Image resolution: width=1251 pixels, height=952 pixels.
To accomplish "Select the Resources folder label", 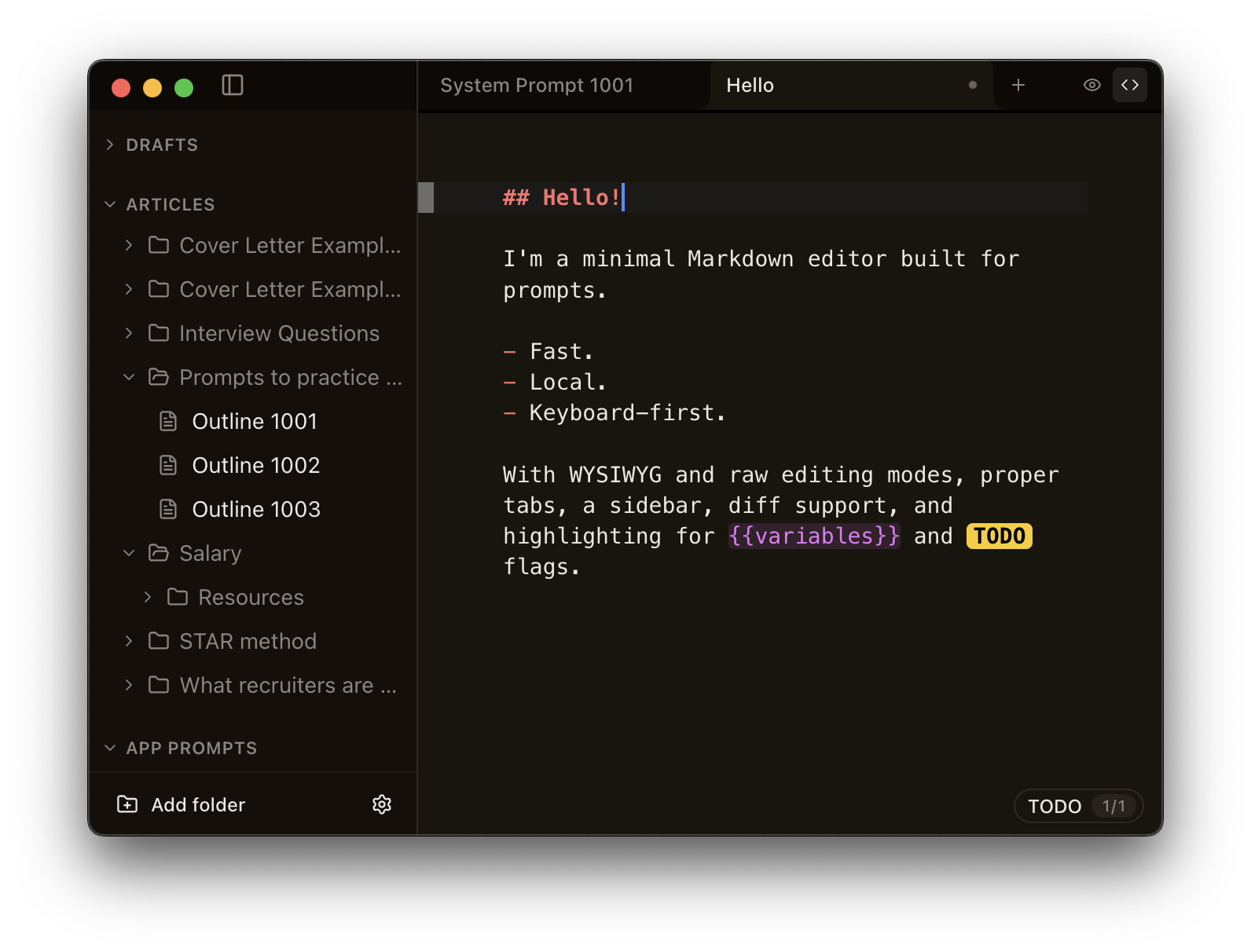I will (251, 598).
